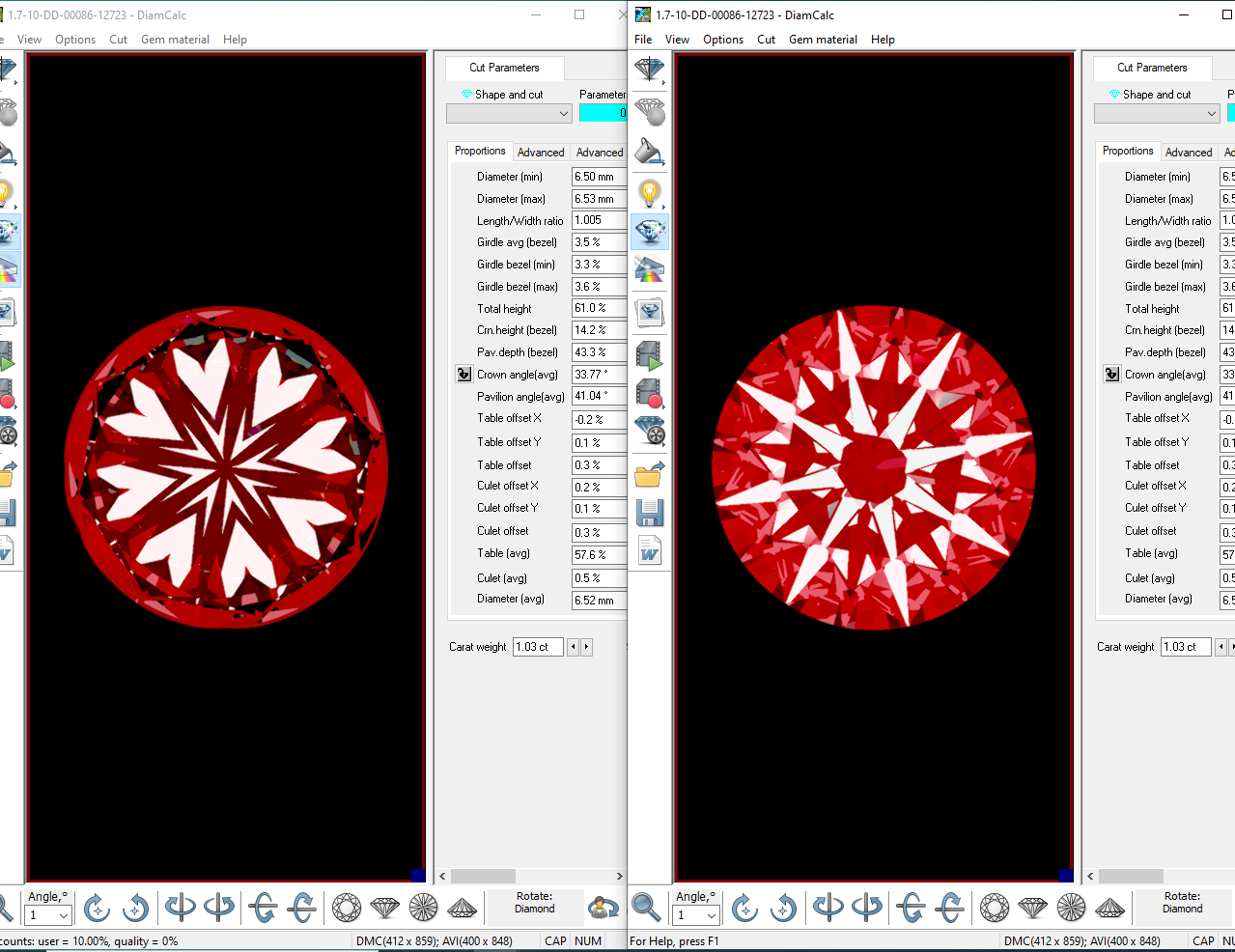Click second vertical-axis rotate icon, right window
This screenshot has width=1235, height=952.
click(866, 908)
